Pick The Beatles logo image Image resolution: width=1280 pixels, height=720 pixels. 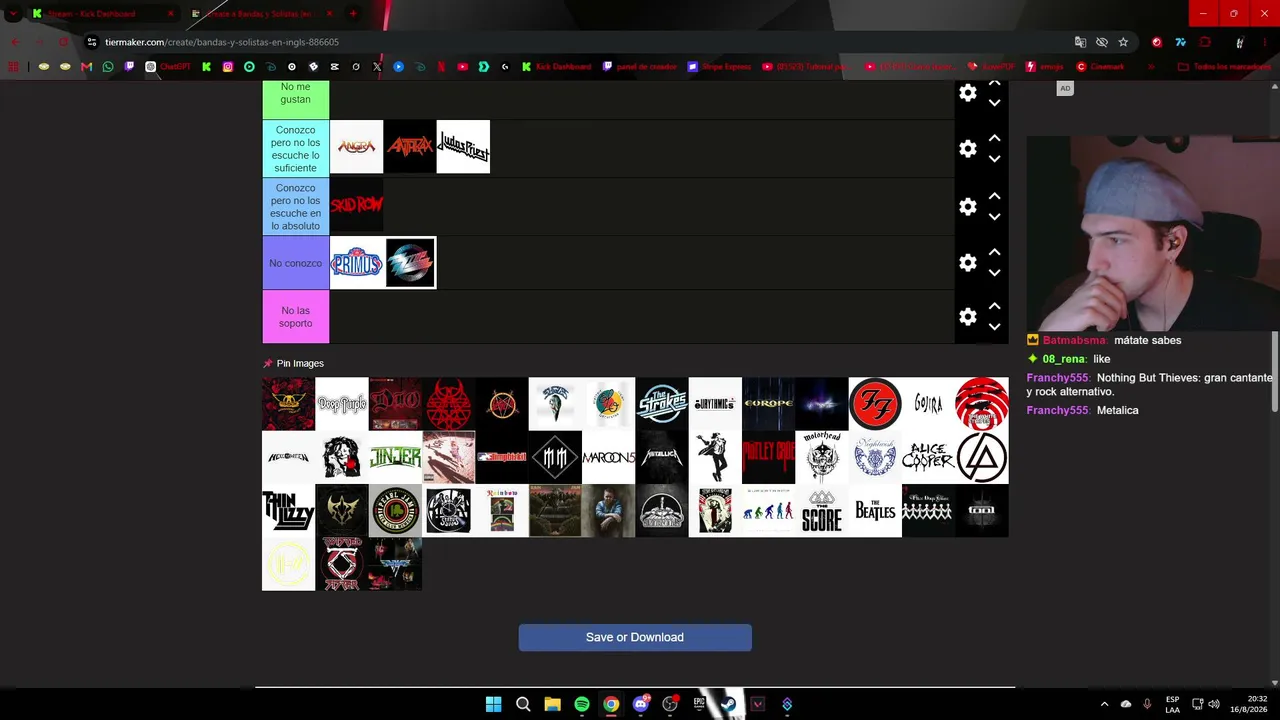click(x=875, y=511)
